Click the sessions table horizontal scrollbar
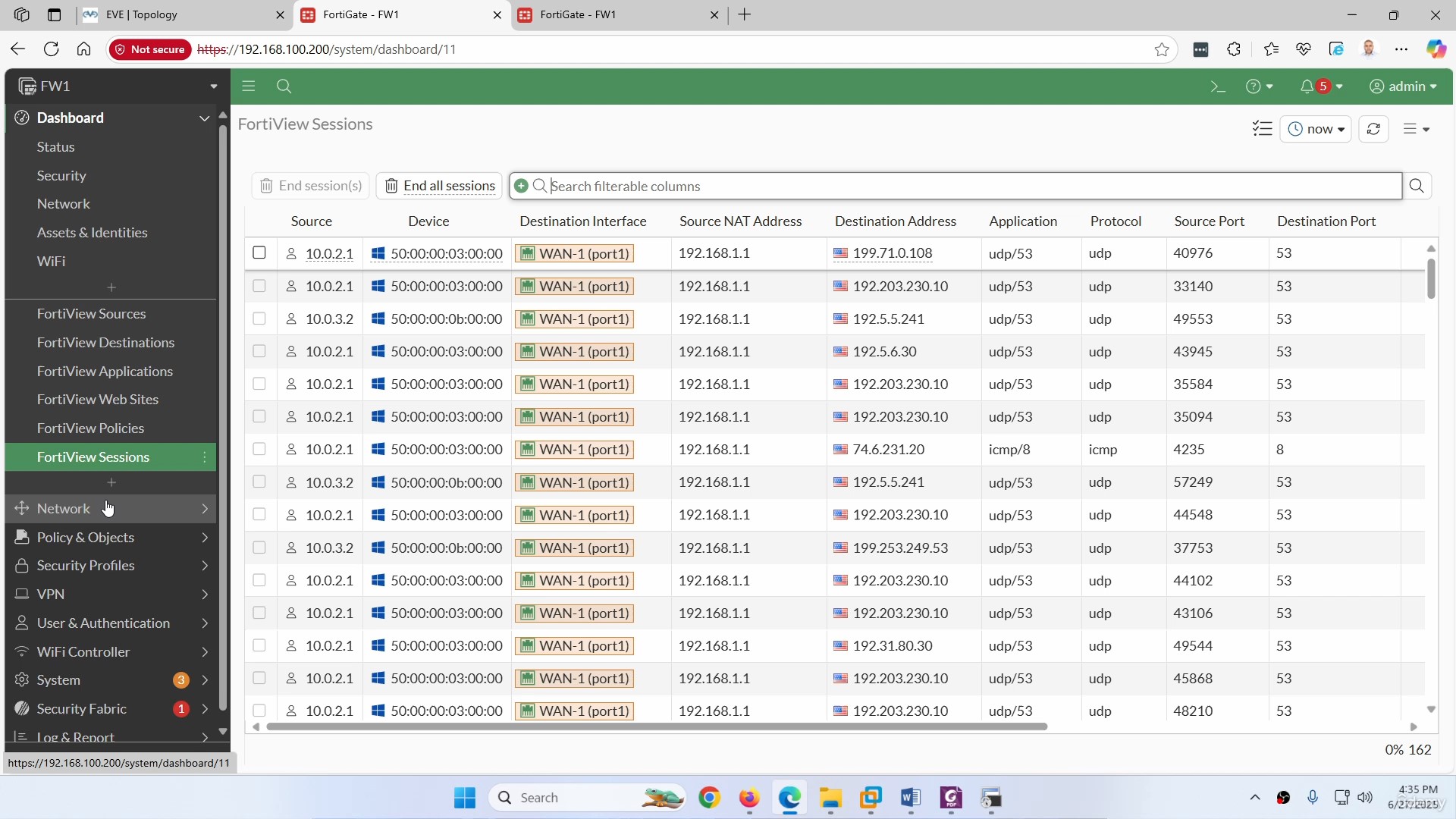Screen dimensions: 1456x819 coord(657,726)
